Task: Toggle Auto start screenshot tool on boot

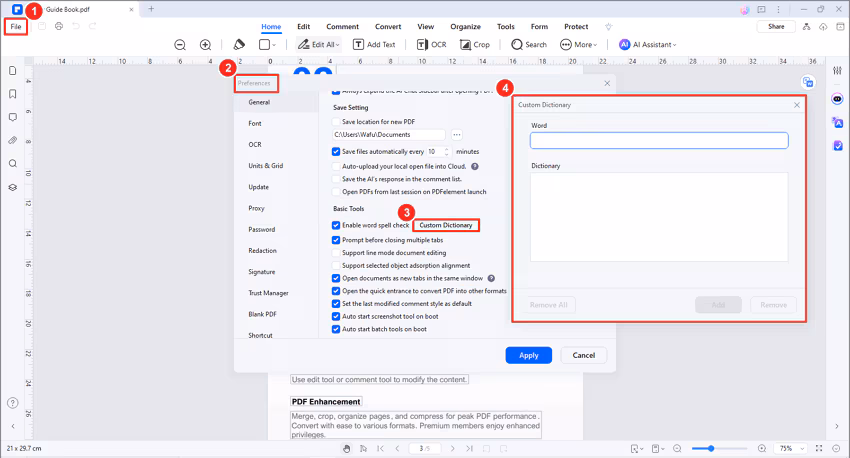Action: click(x=336, y=317)
